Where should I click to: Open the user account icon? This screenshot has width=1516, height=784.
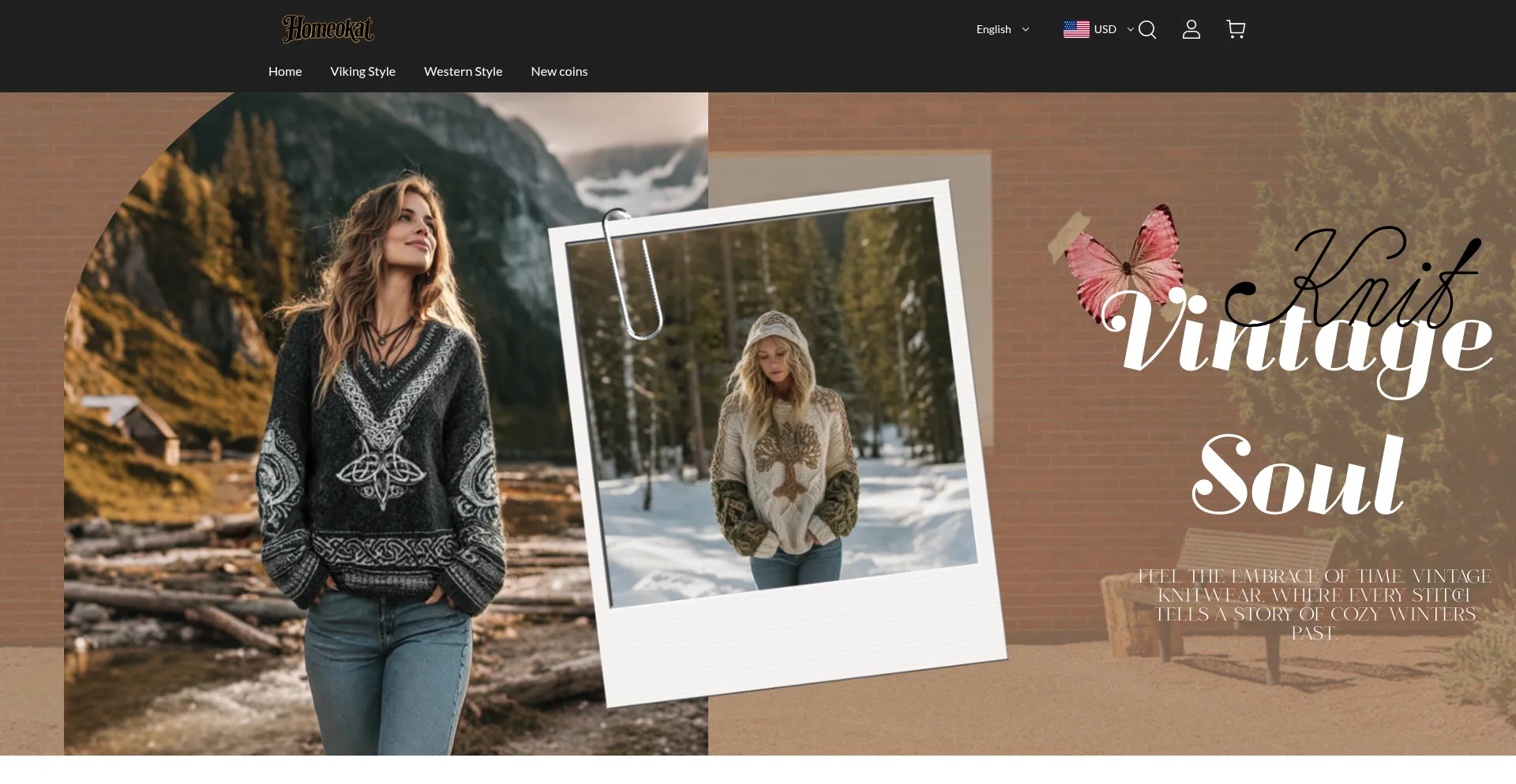click(x=1191, y=30)
